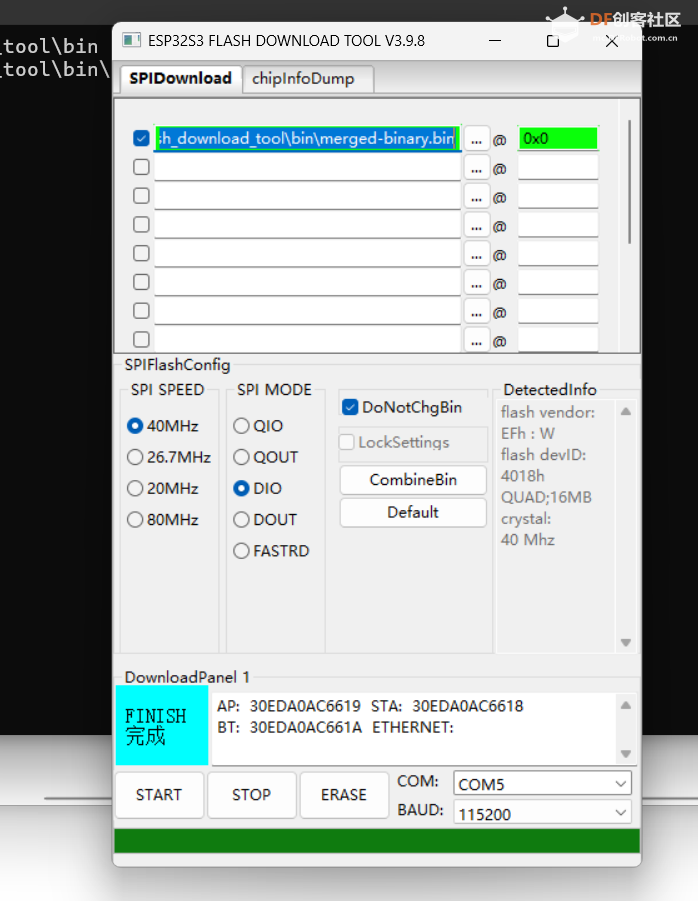Tick the sixth file row checkbox
Screen dimensions: 698x901
click(x=141, y=282)
